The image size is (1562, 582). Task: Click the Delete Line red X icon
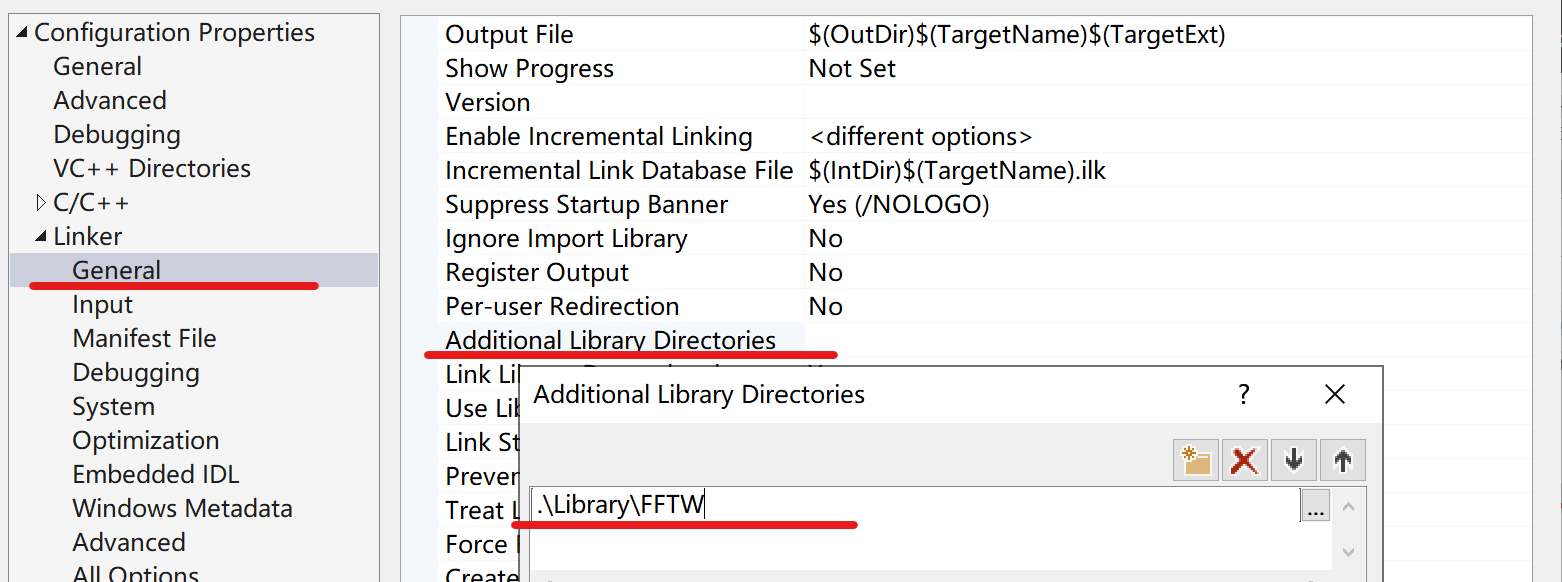pos(1244,460)
